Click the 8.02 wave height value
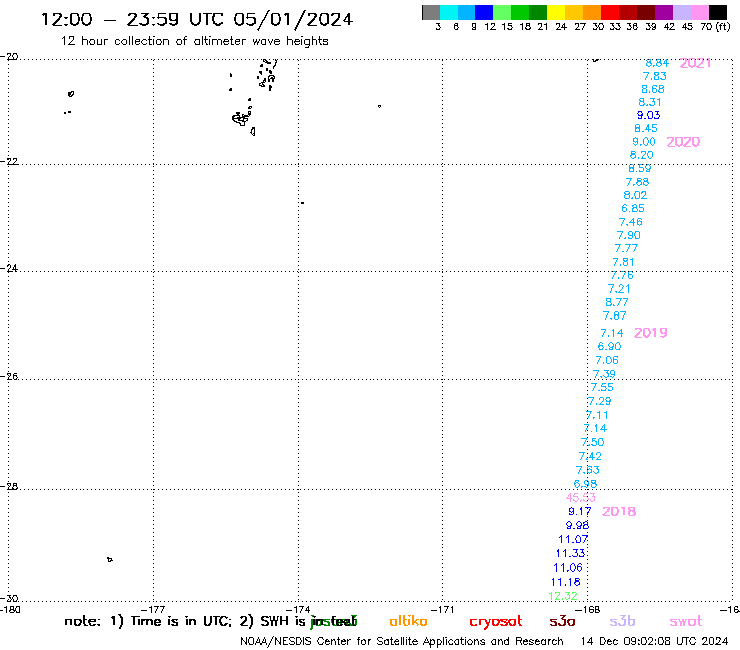This screenshot has width=740, height=650. 635,195
